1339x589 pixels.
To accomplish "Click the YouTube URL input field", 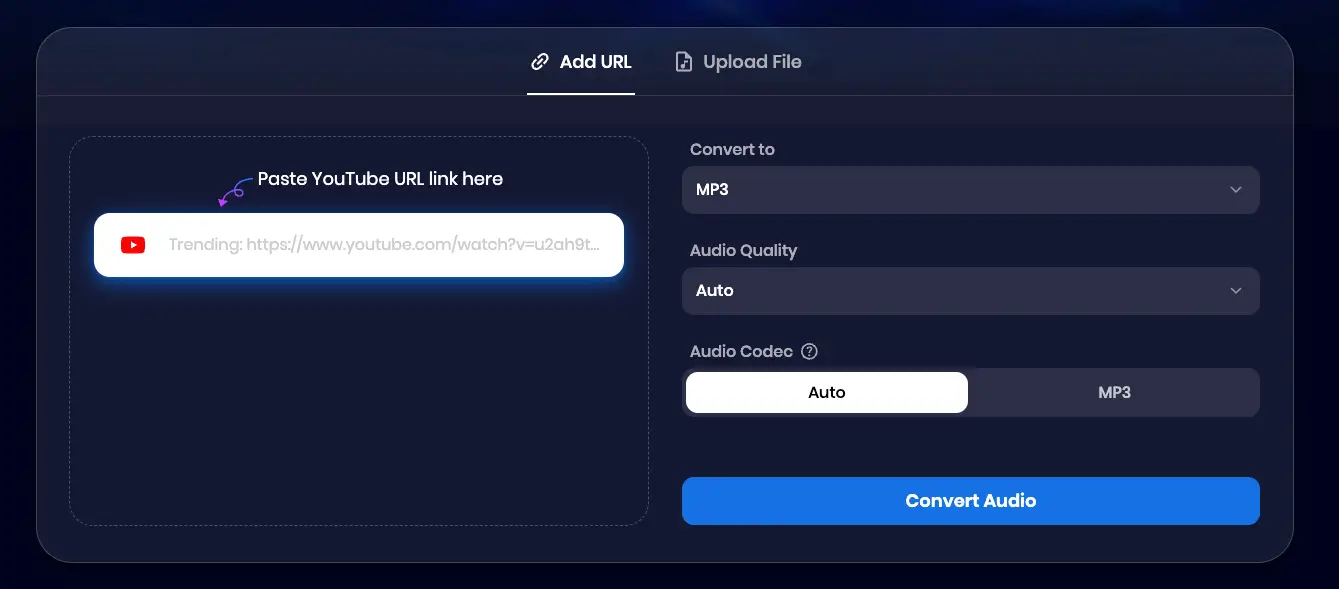I will pyautogui.click(x=384, y=245).
